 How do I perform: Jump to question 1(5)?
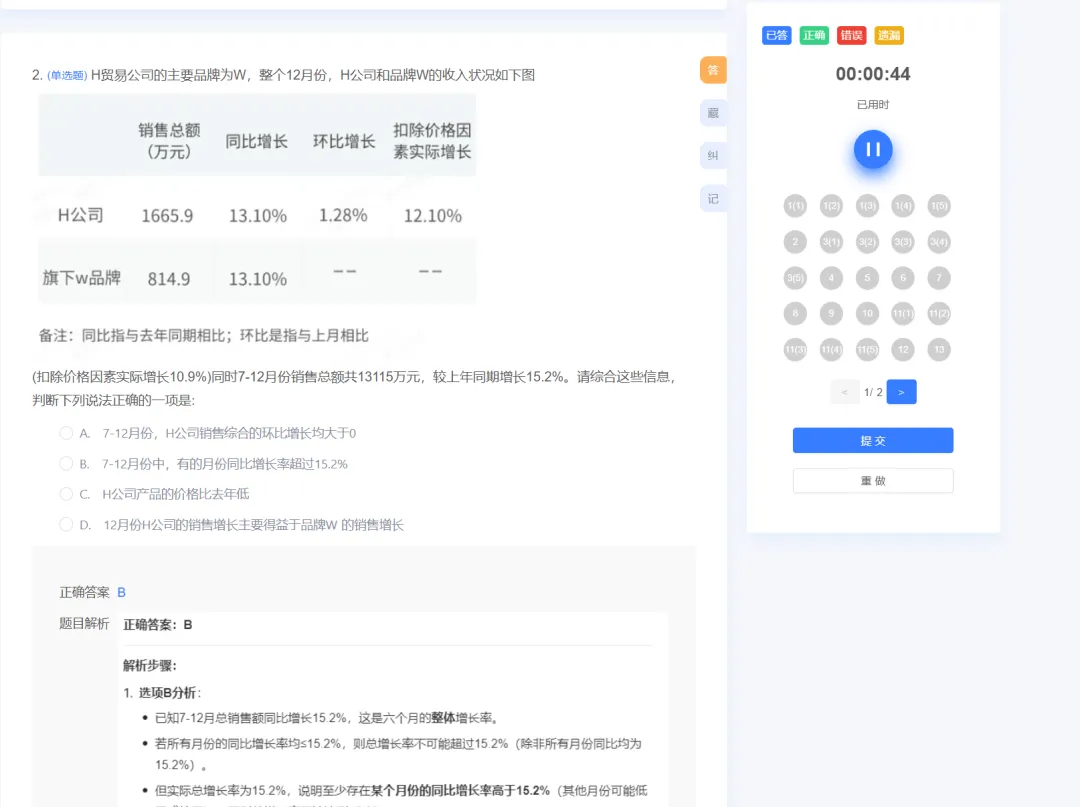pyautogui.click(x=939, y=206)
